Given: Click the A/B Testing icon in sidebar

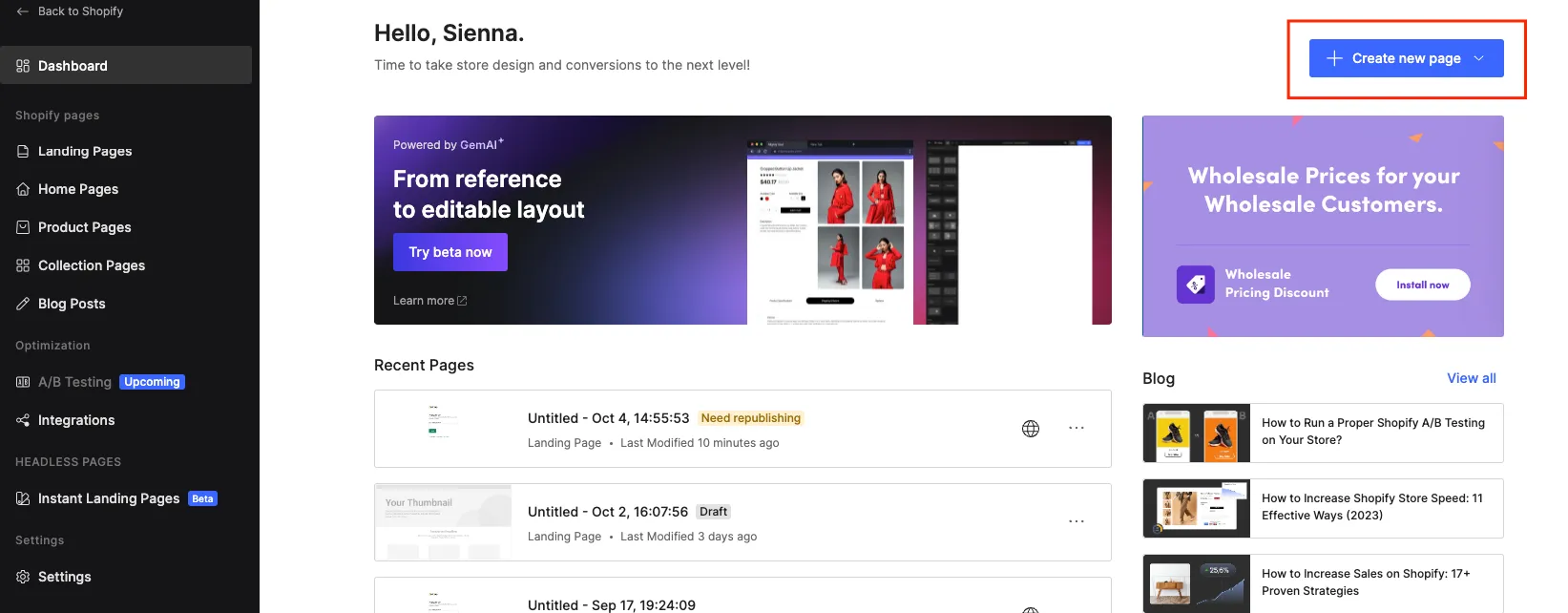Looking at the screenshot, I should (23, 382).
